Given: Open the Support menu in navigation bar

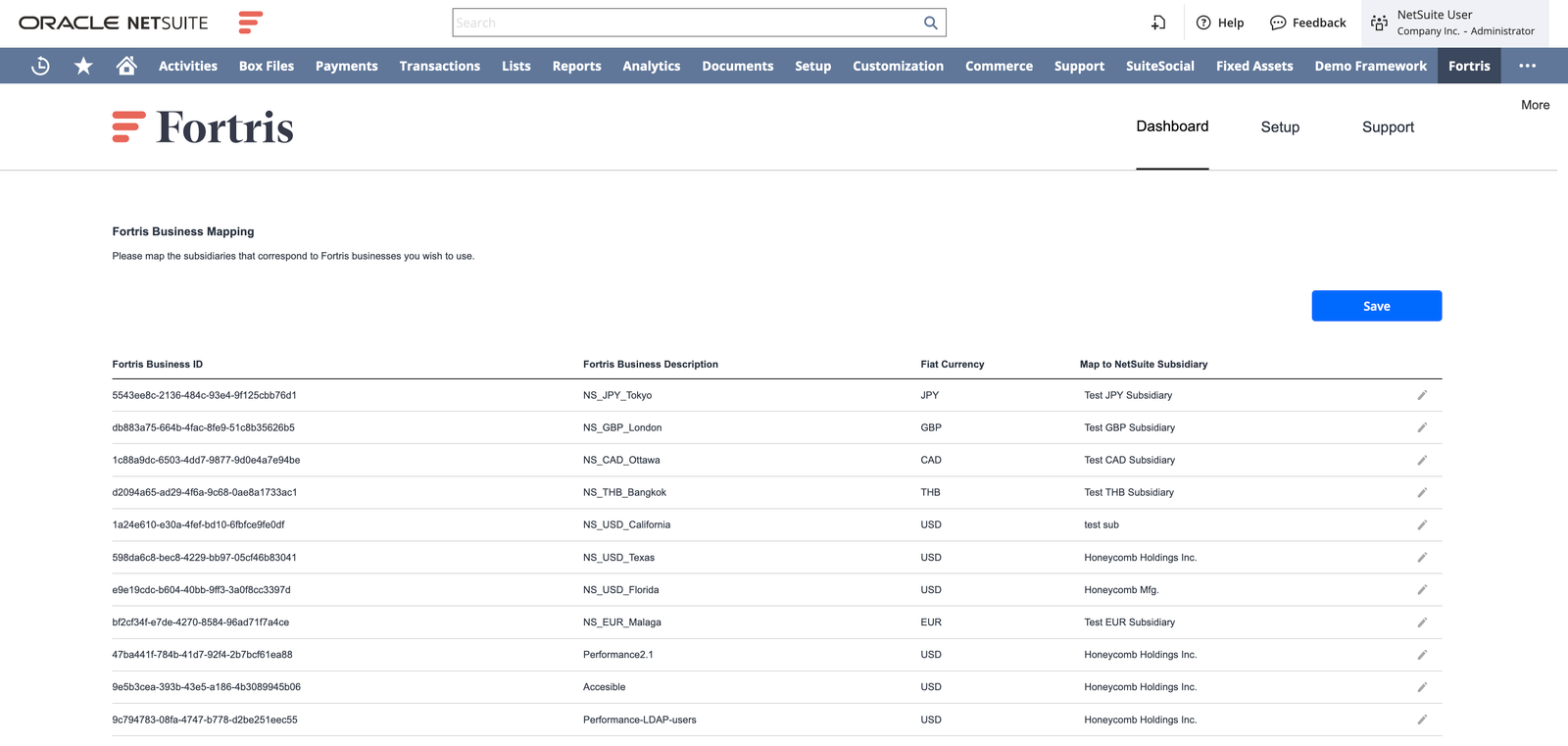Looking at the screenshot, I should (x=1080, y=66).
